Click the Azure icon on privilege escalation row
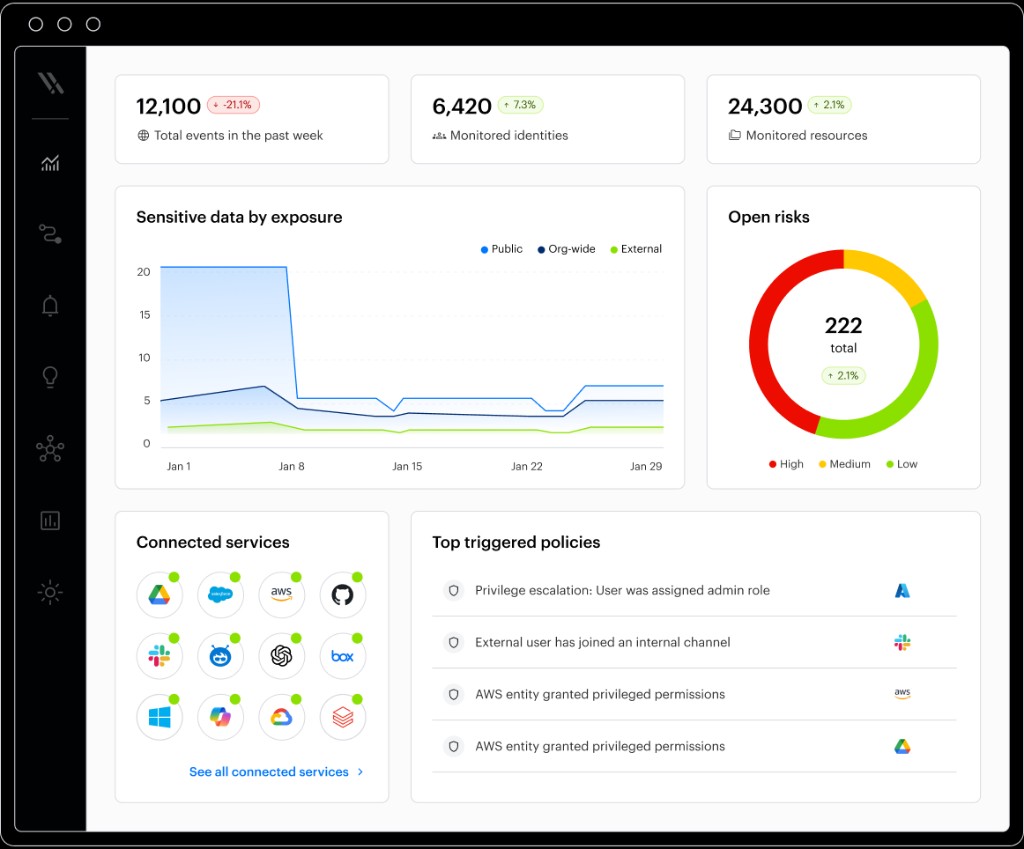This screenshot has width=1024, height=849. (x=902, y=590)
